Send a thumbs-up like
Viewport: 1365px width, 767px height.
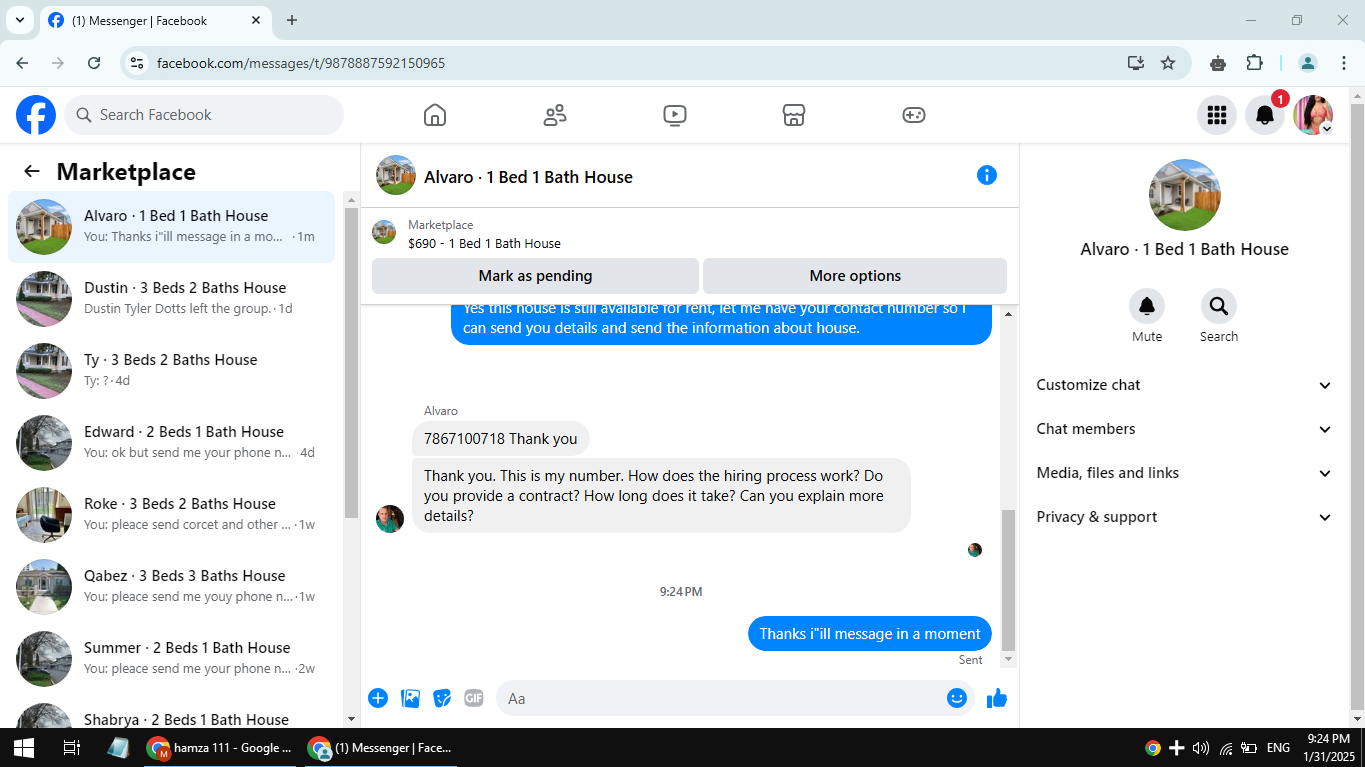coord(997,698)
